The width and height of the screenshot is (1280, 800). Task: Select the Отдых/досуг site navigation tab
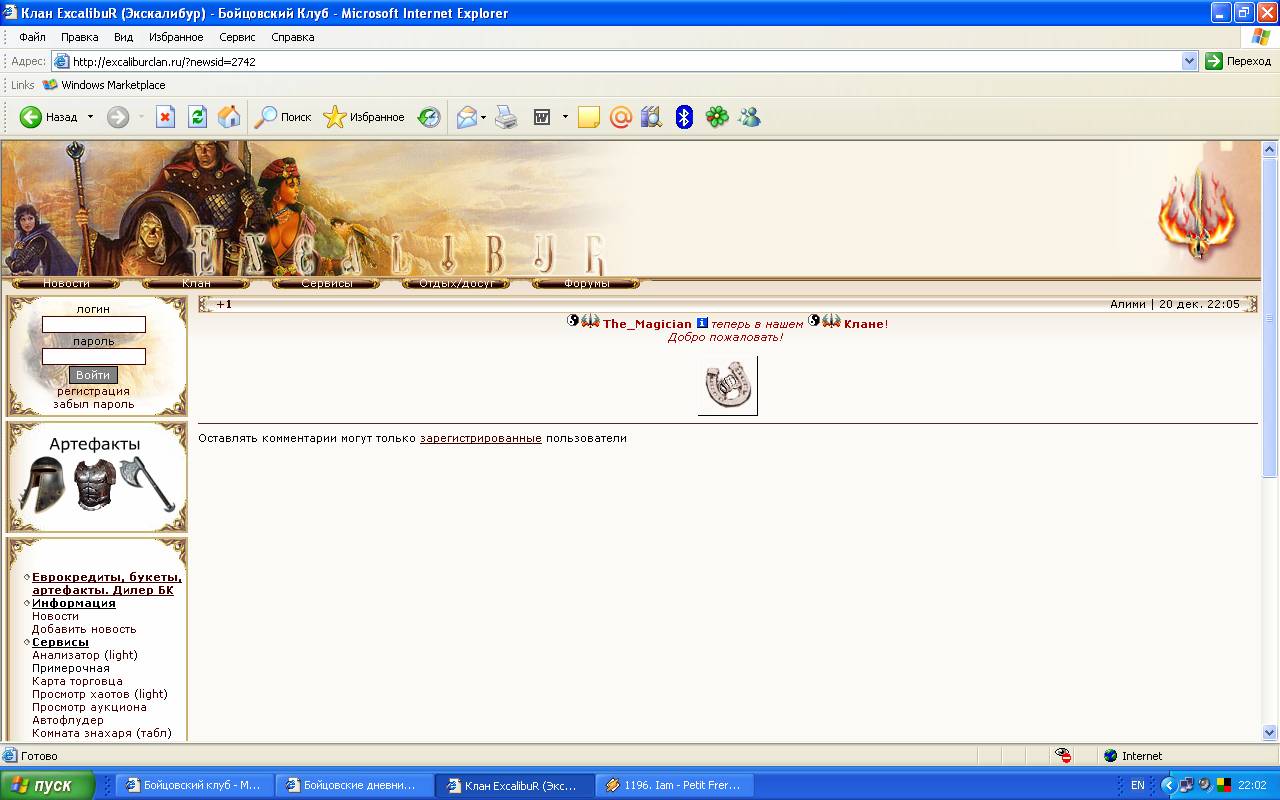click(x=456, y=284)
